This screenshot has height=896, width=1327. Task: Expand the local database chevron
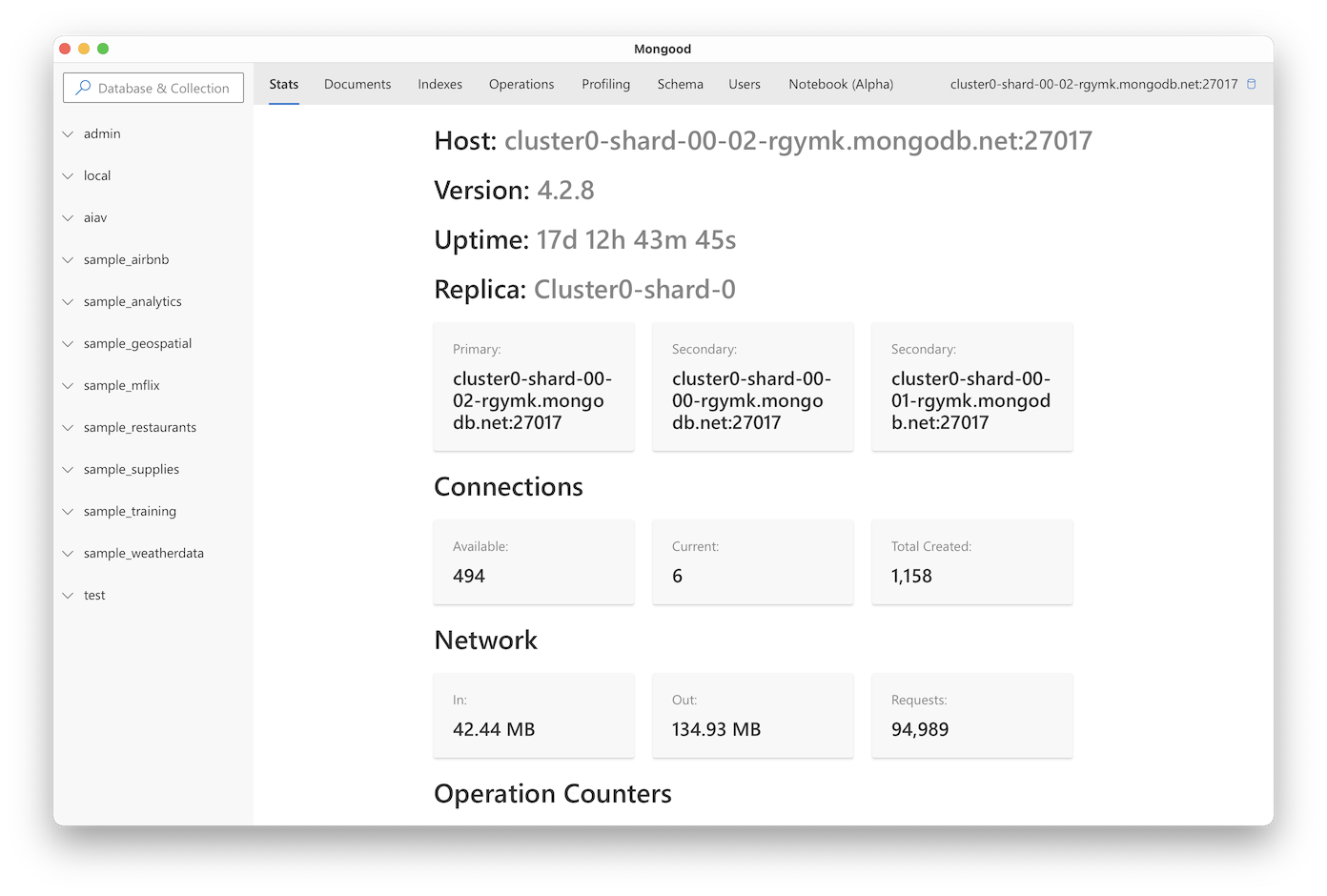(x=68, y=175)
